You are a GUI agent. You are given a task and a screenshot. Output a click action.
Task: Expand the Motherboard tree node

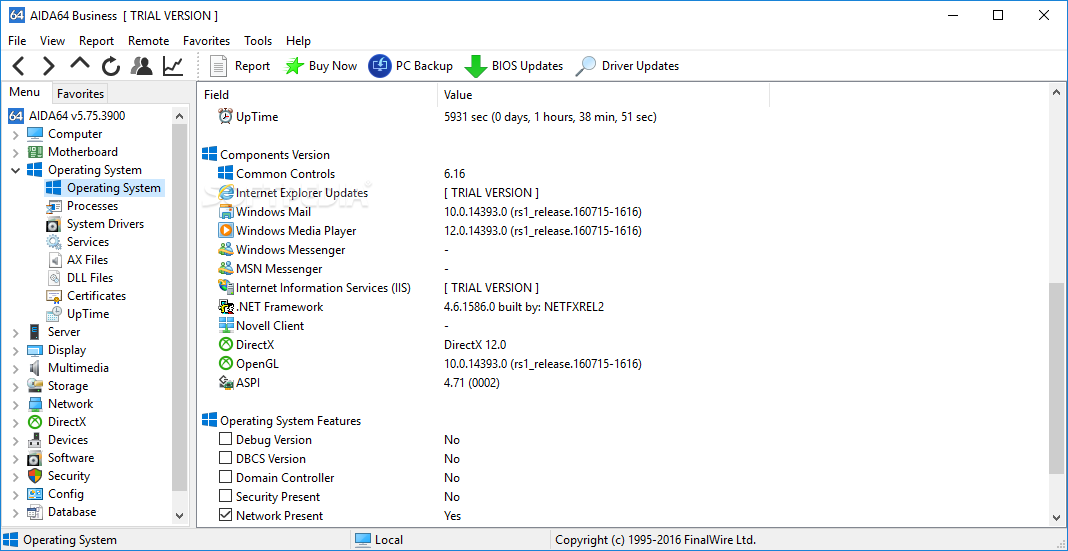16,153
